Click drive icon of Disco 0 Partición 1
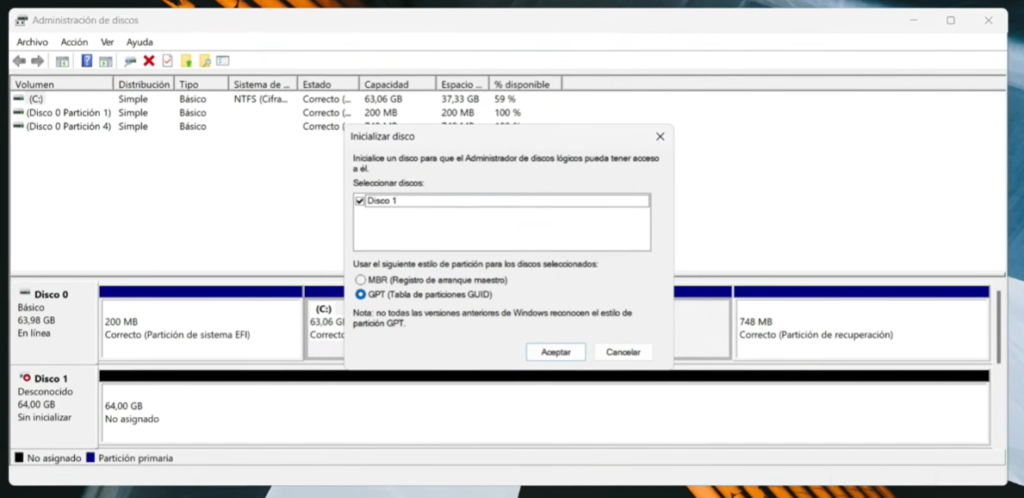The image size is (1024, 498). 18,112
